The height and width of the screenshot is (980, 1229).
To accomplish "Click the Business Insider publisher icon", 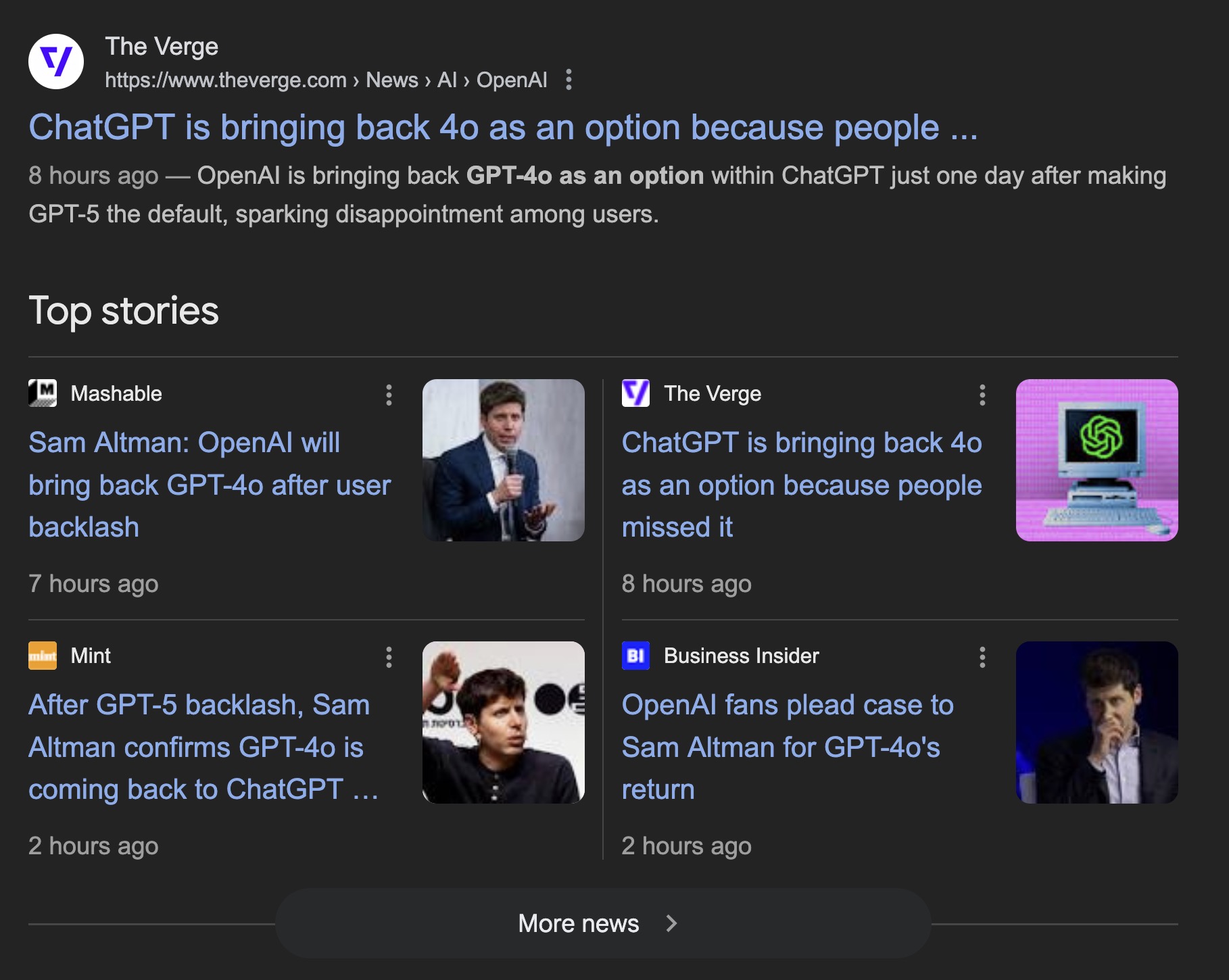I will [635, 656].
